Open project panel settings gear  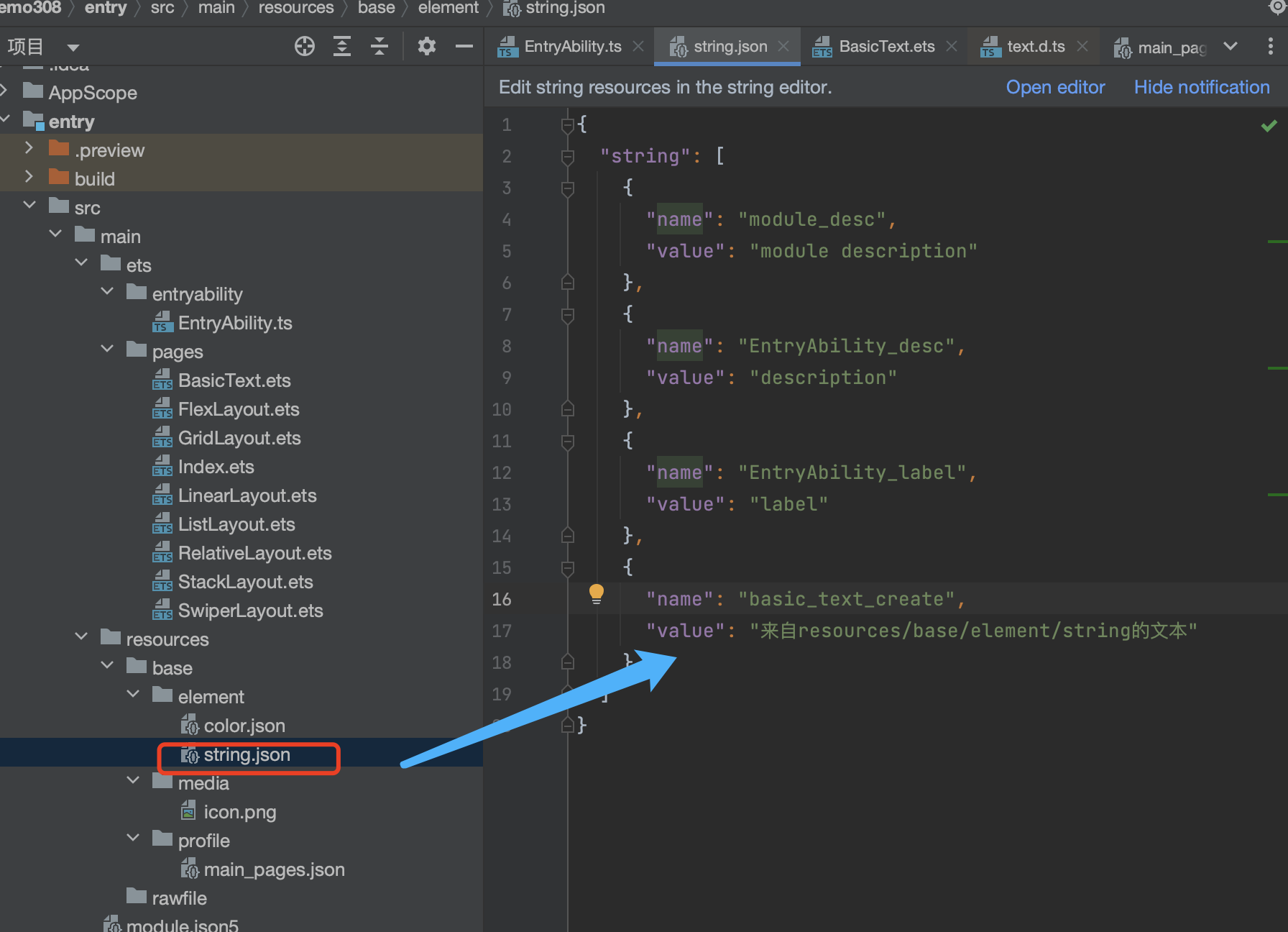(x=427, y=47)
